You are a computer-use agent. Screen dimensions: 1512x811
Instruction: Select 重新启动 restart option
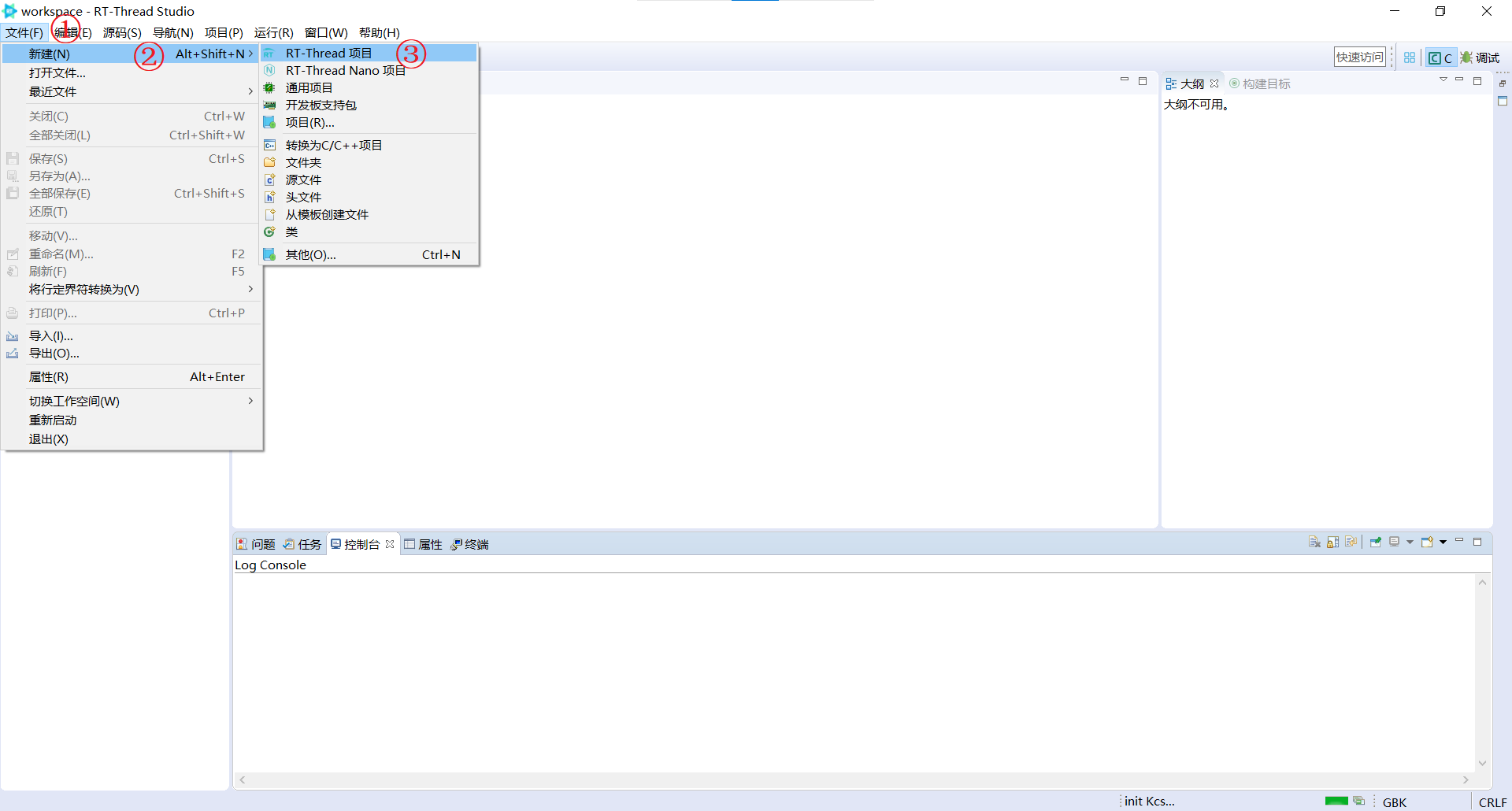(132, 420)
